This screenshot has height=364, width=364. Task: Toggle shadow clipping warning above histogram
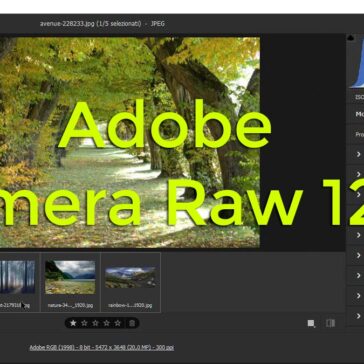350,38
